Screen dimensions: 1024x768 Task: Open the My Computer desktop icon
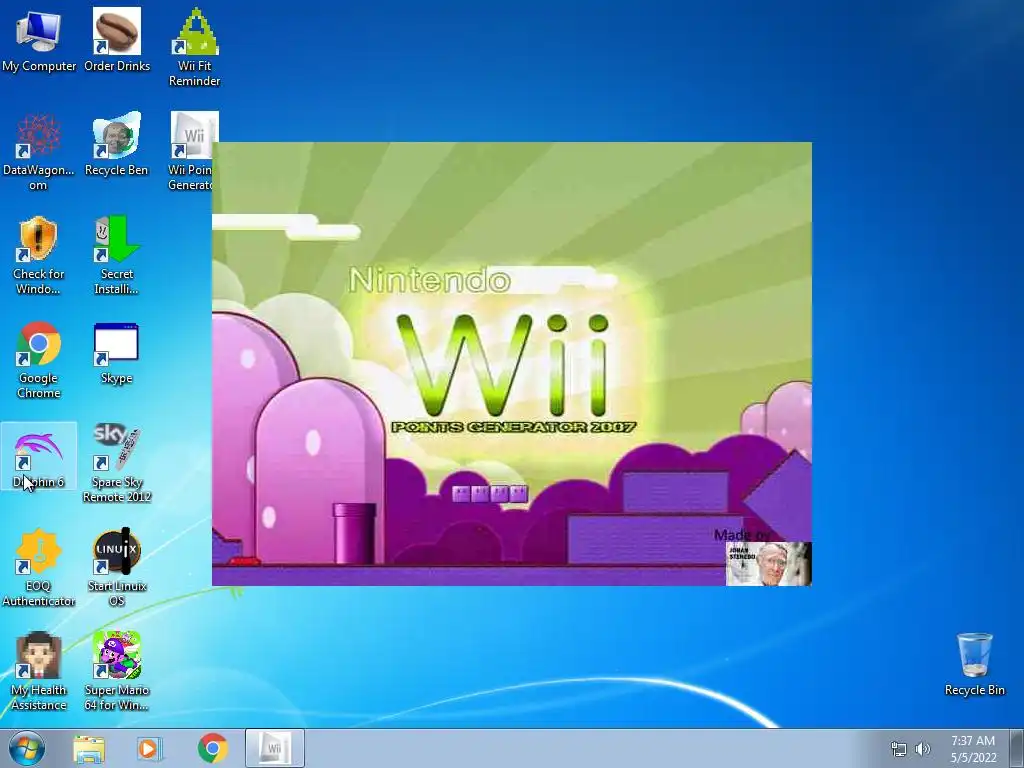(39, 40)
